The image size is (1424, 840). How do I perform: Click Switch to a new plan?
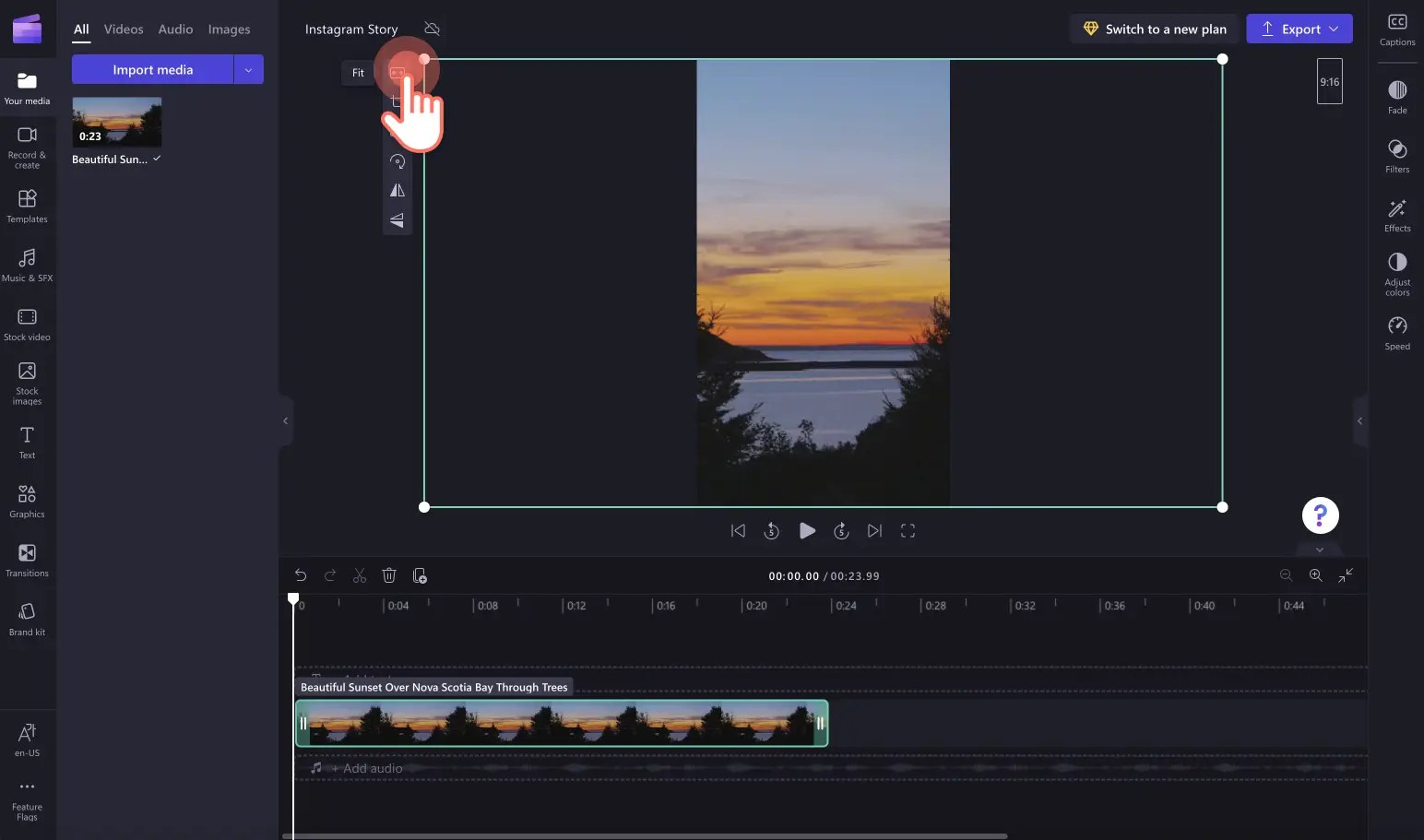(x=1154, y=29)
